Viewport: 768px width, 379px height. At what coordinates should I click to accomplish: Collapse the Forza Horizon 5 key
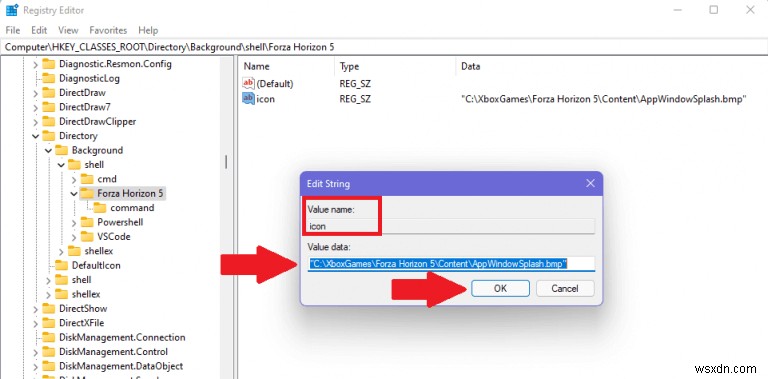(x=73, y=193)
